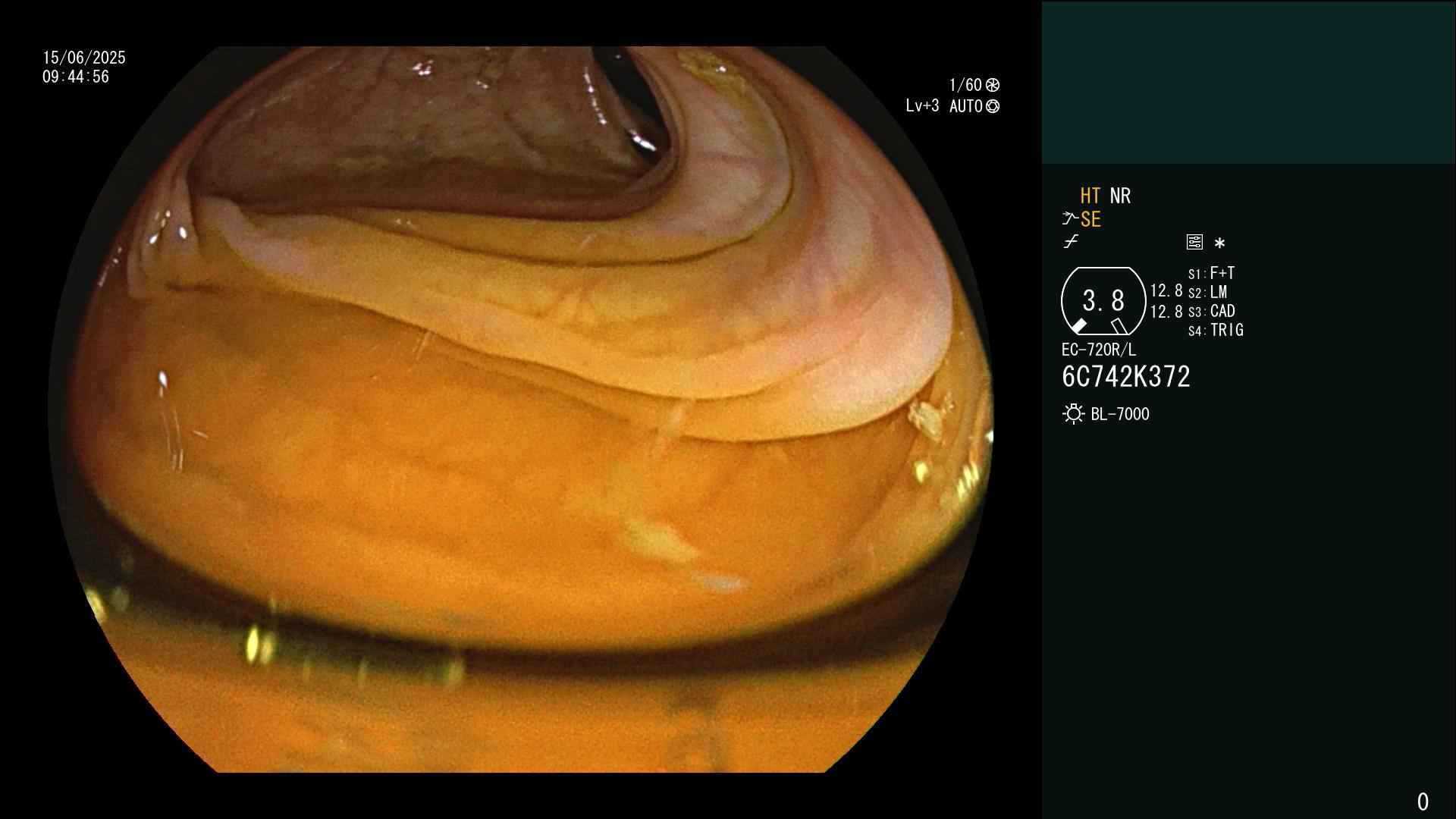Open the slider settings icon beside the asterisk

click(x=1194, y=242)
